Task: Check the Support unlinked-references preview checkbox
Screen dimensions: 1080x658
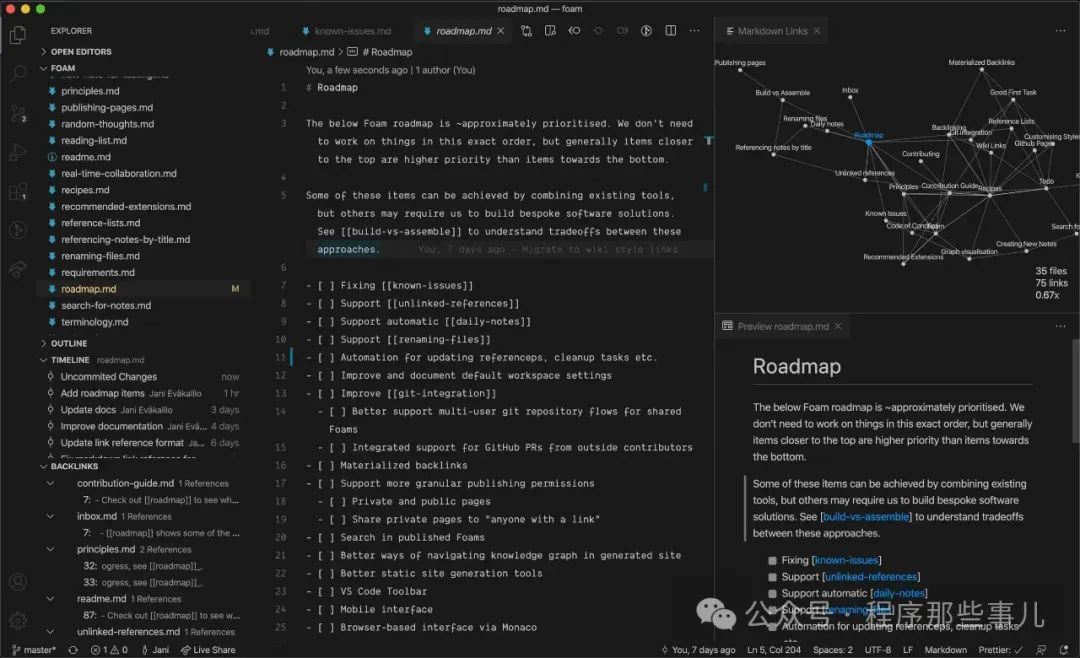Action: click(x=772, y=577)
